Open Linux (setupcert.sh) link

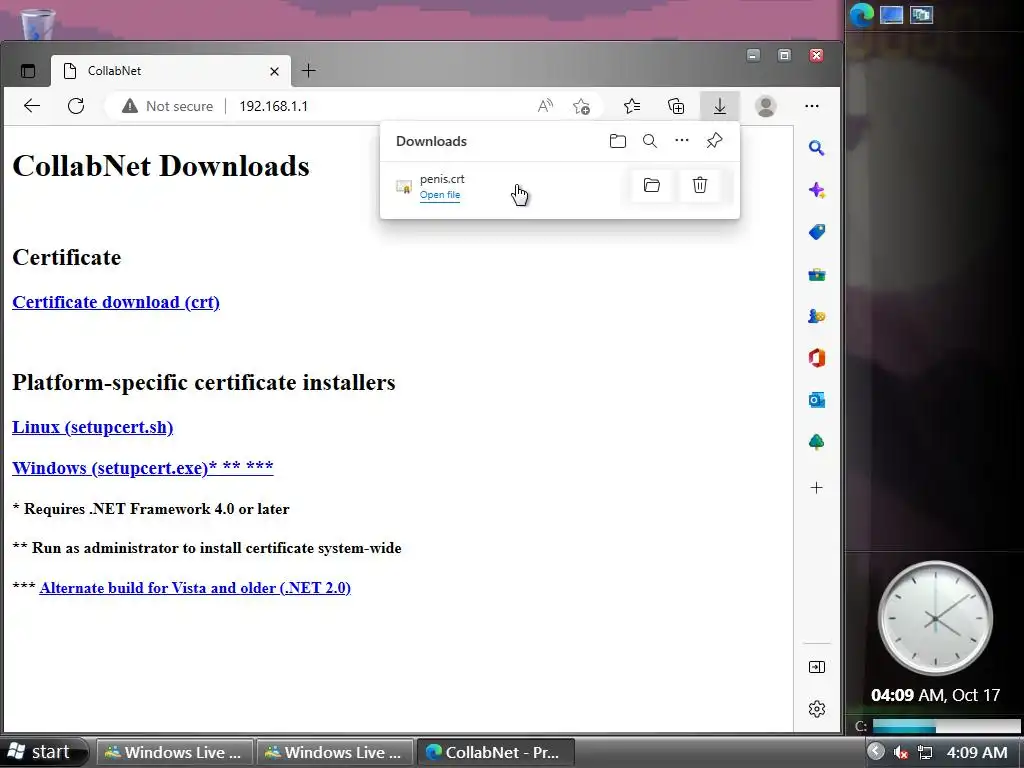pyautogui.click(x=93, y=427)
